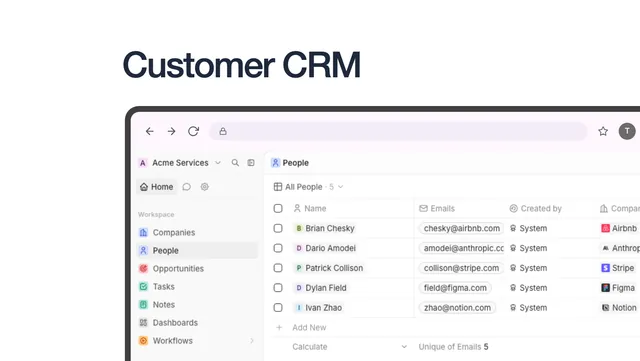
Task: Open Ivan Zhao's record
Action: click(318, 308)
